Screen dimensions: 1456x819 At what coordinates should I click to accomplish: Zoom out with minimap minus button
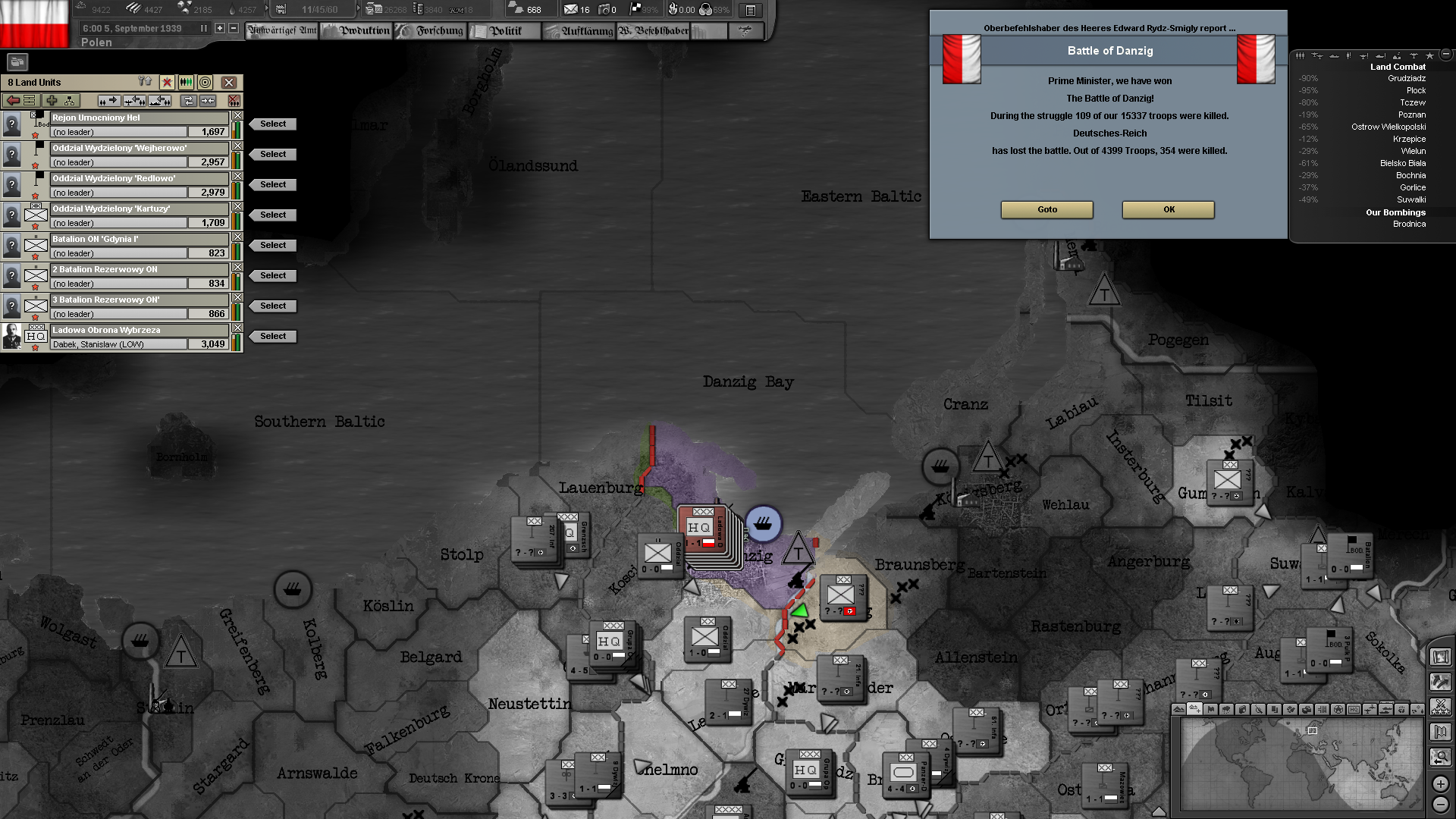coord(1440,805)
